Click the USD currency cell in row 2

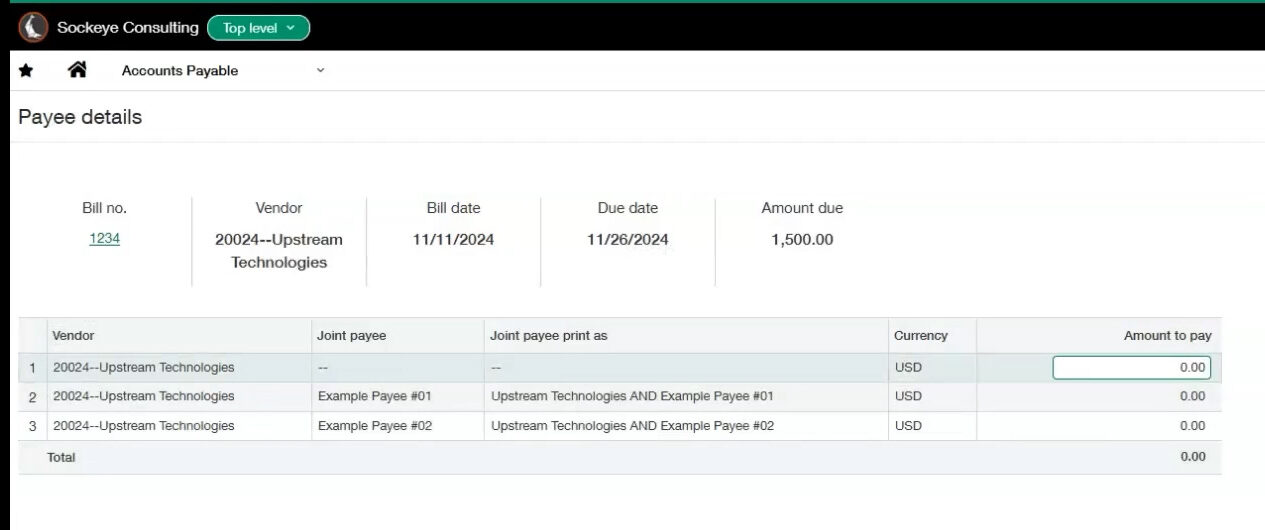pos(932,397)
